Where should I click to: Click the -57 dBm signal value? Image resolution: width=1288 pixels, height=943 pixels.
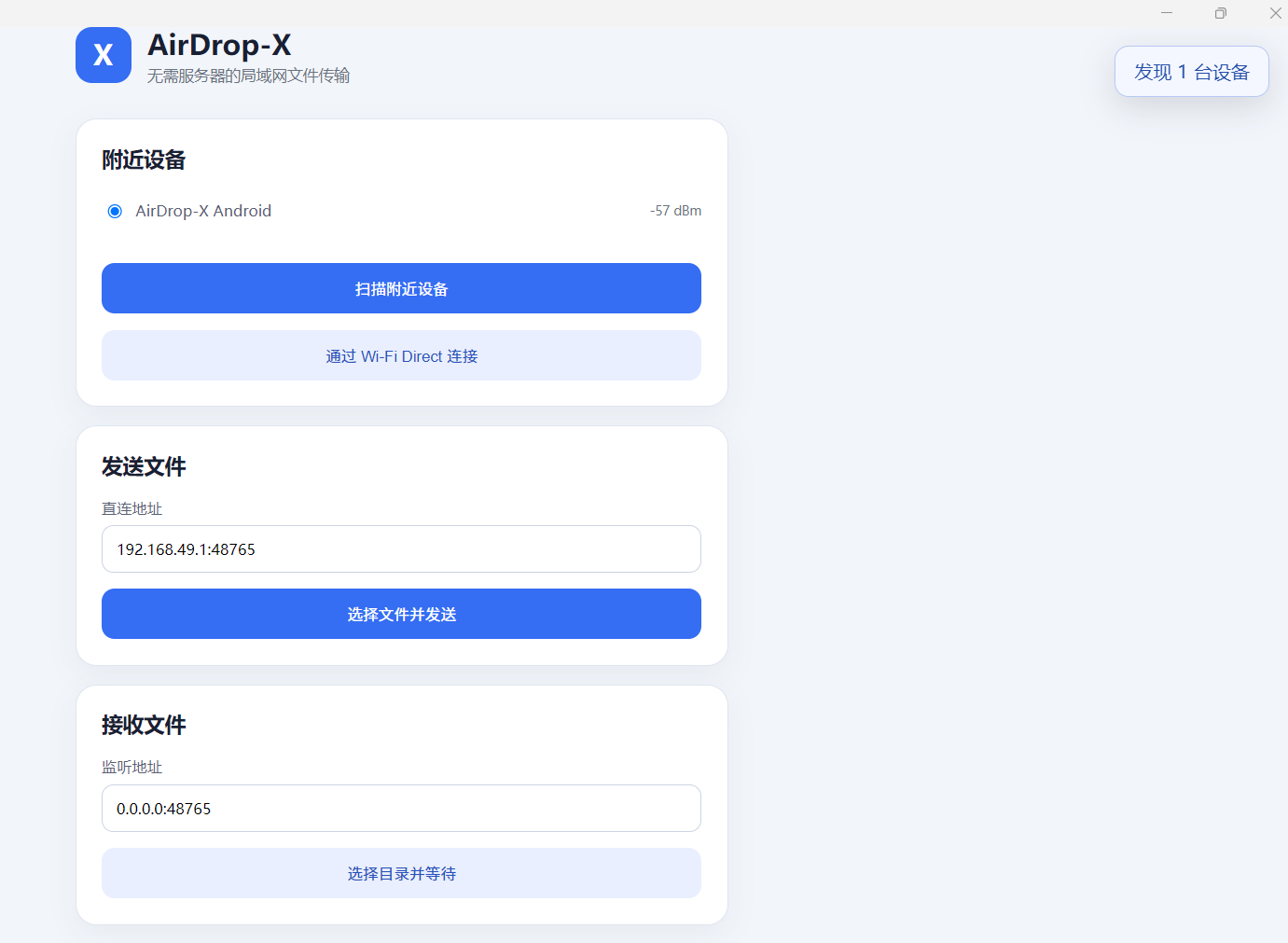(675, 211)
